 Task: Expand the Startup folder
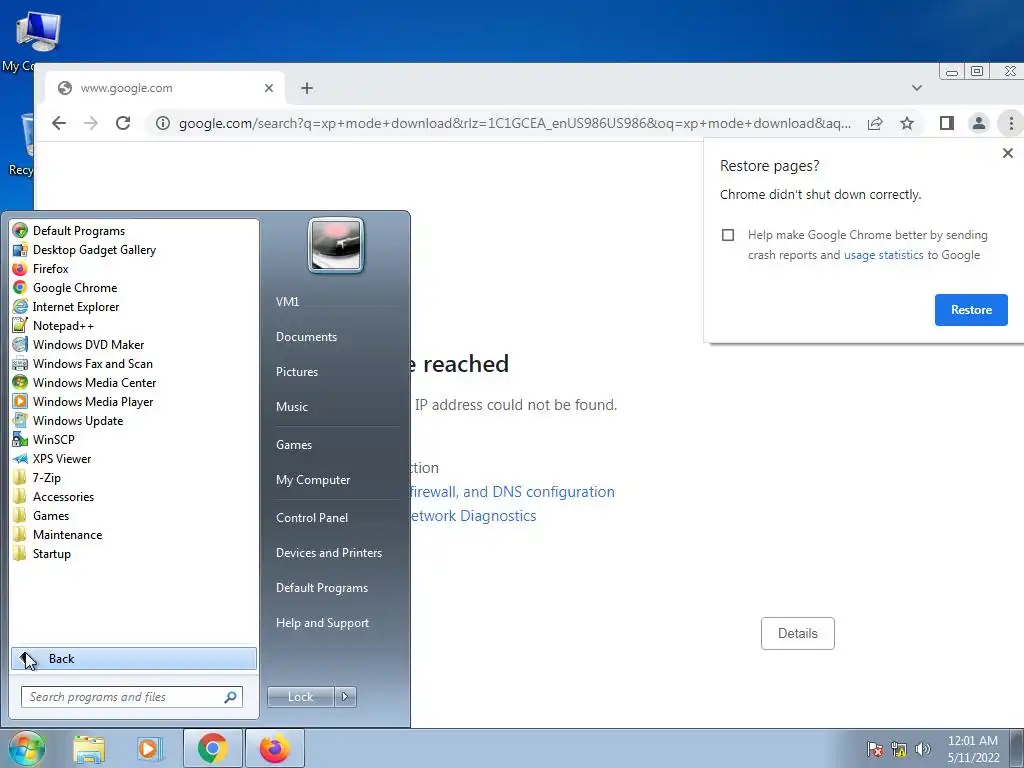click(x=42, y=552)
